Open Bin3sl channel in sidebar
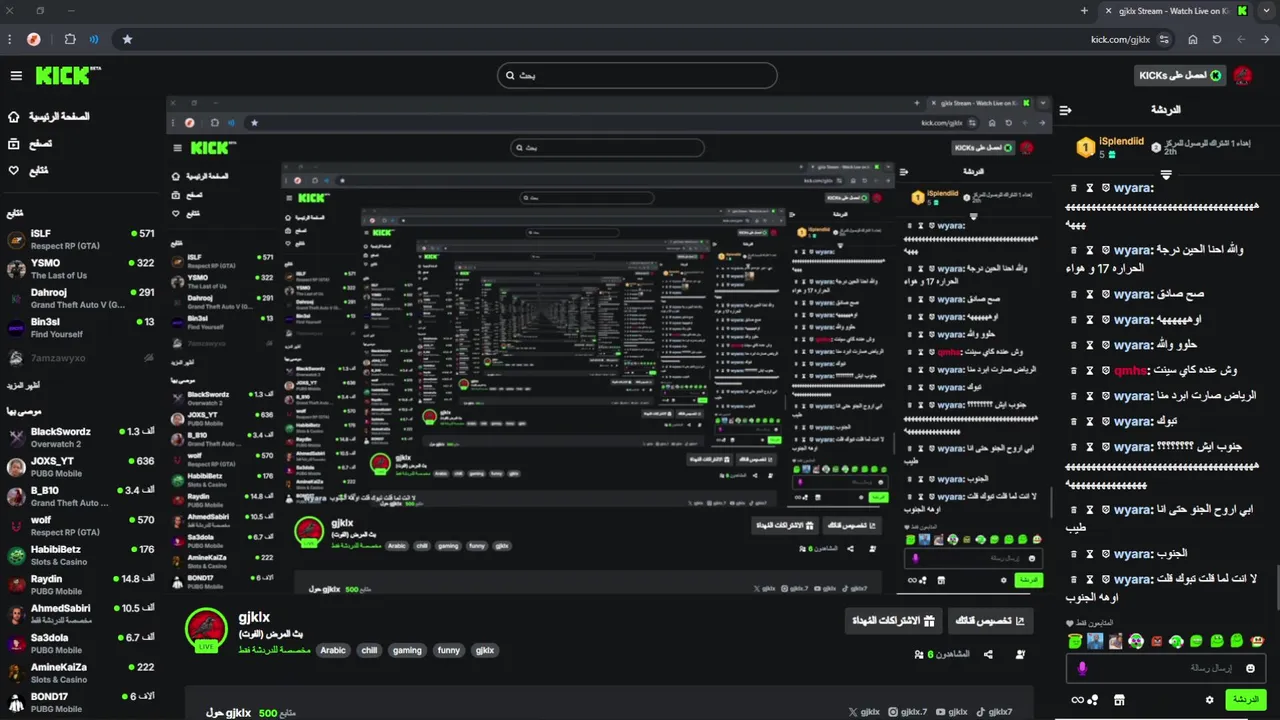1280x720 pixels. point(80,328)
